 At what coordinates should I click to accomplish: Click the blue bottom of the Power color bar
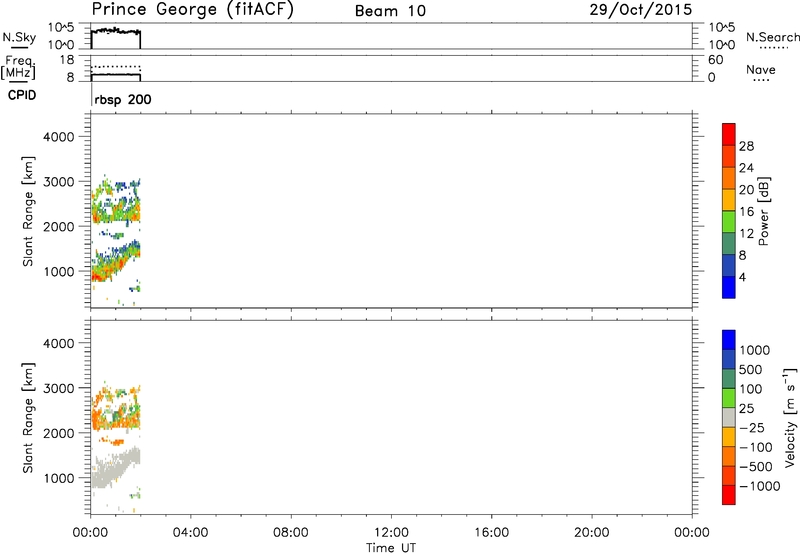click(x=729, y=287)
